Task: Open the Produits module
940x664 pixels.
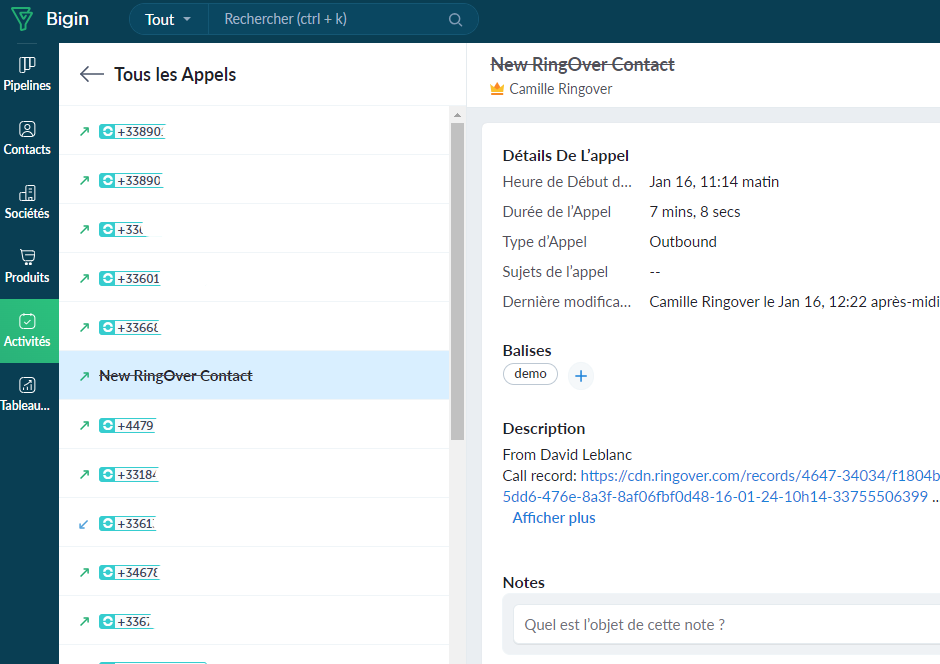Action: pos(27,267)
